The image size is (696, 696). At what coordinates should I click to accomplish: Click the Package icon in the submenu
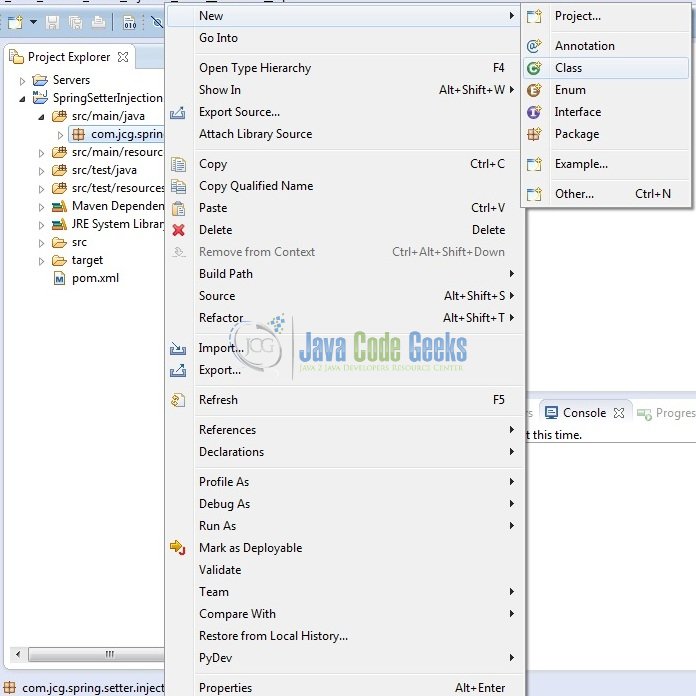(534, 134)
